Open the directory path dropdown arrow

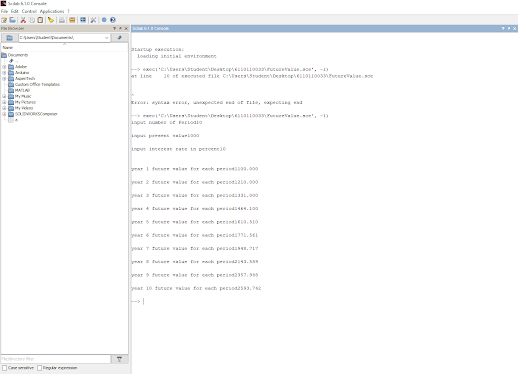[107, 38]
